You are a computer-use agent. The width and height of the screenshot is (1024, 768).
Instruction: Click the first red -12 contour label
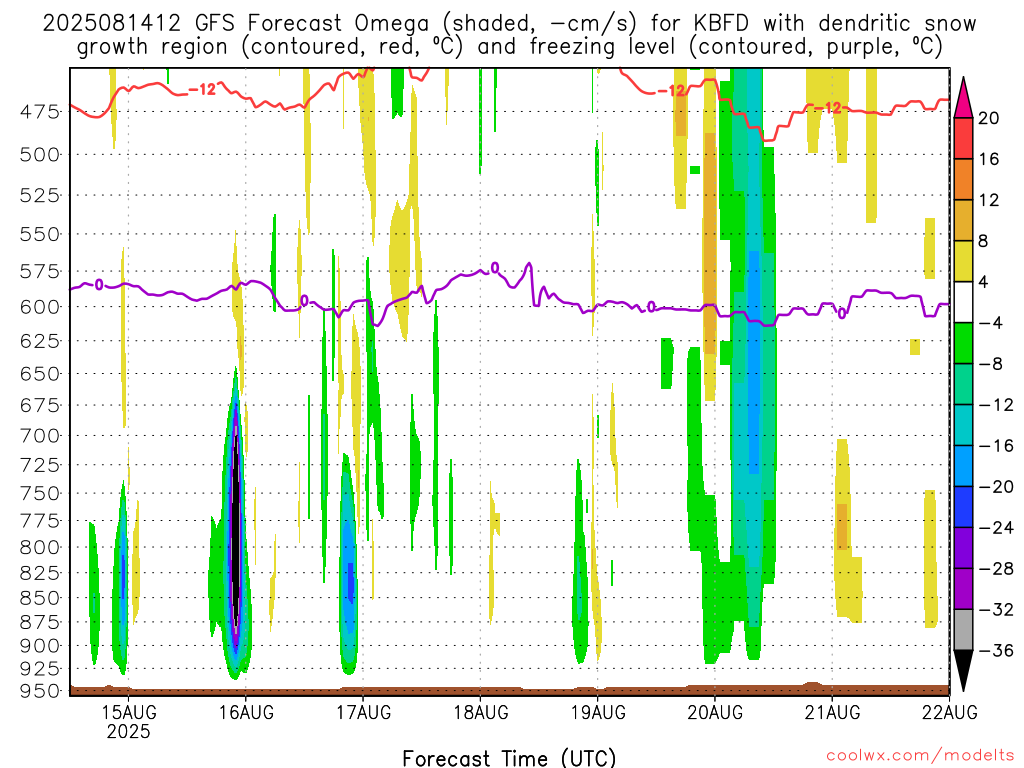pyautogui.click(x=202, y=90)
